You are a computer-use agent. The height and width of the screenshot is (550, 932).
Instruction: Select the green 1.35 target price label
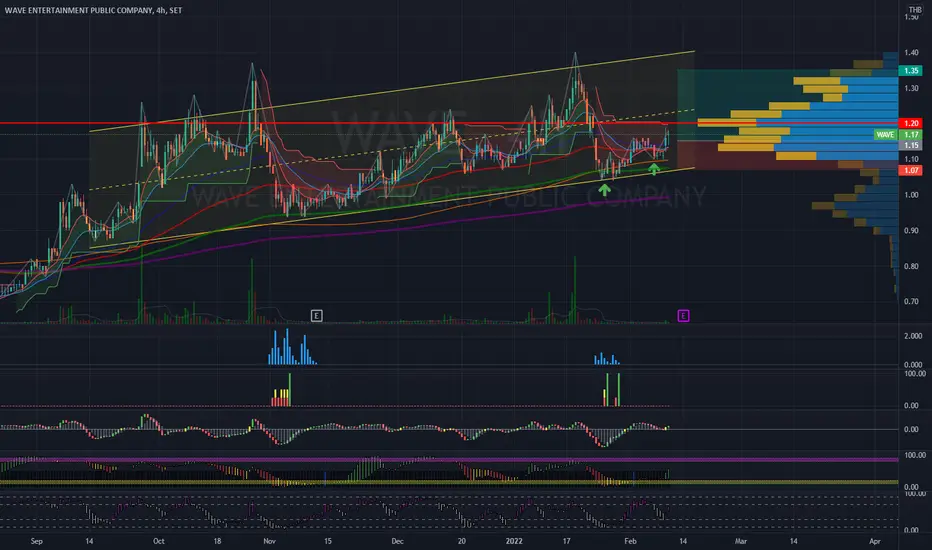(x=911, y=71)
